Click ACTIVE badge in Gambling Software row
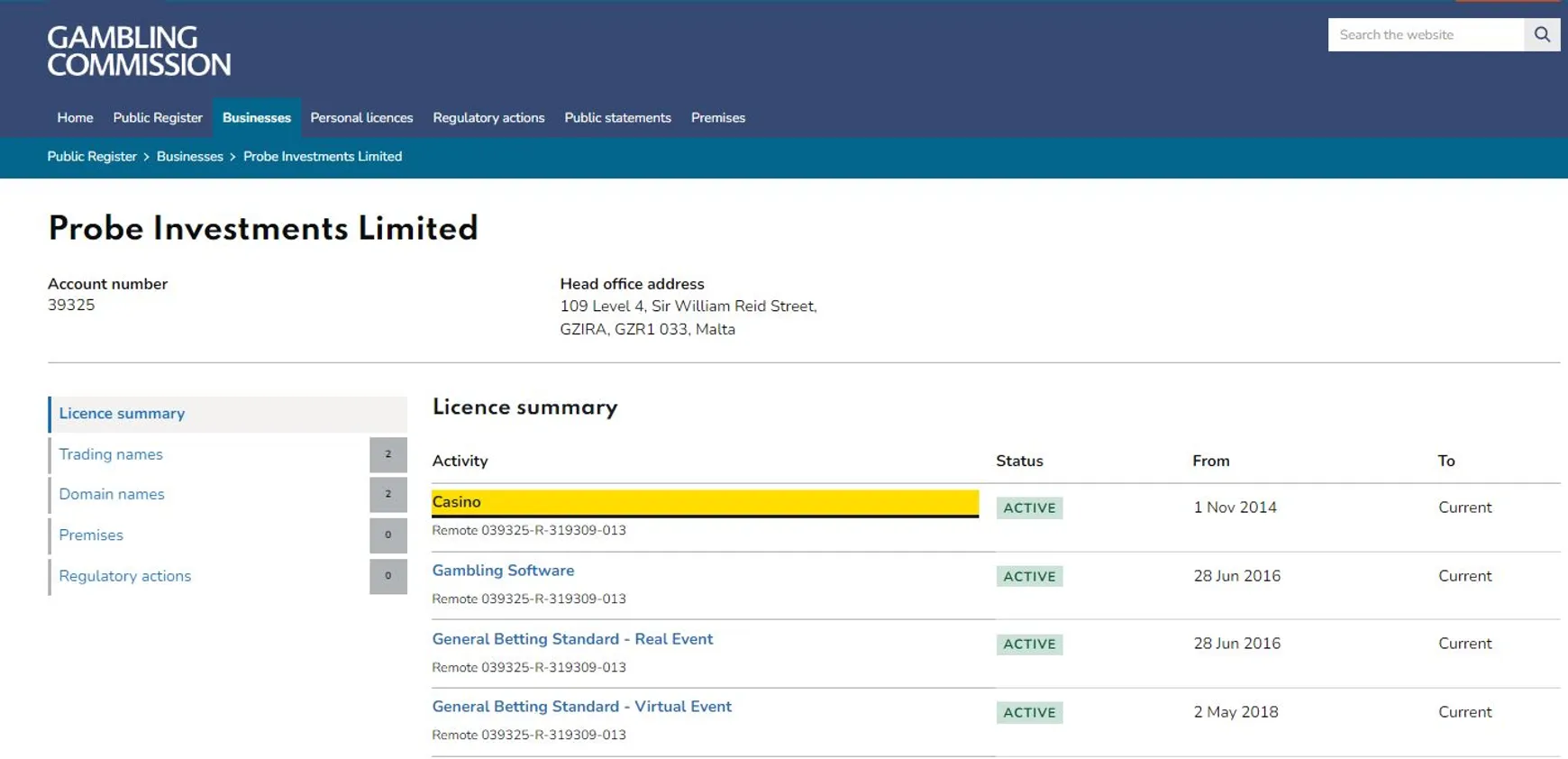Image resolution: width=1568 pixels, height=759 pixels. point(1029,576)
